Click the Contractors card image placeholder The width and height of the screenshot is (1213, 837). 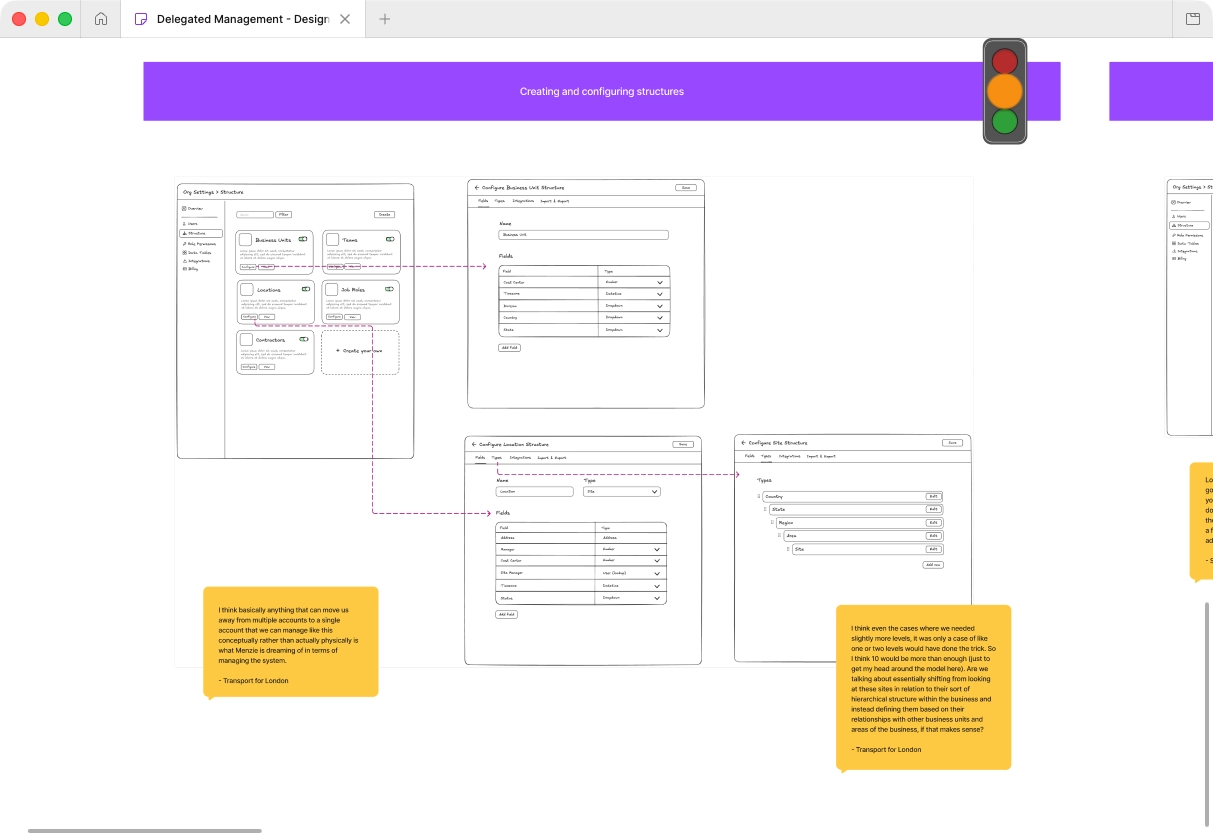click(x=246, y=340)
